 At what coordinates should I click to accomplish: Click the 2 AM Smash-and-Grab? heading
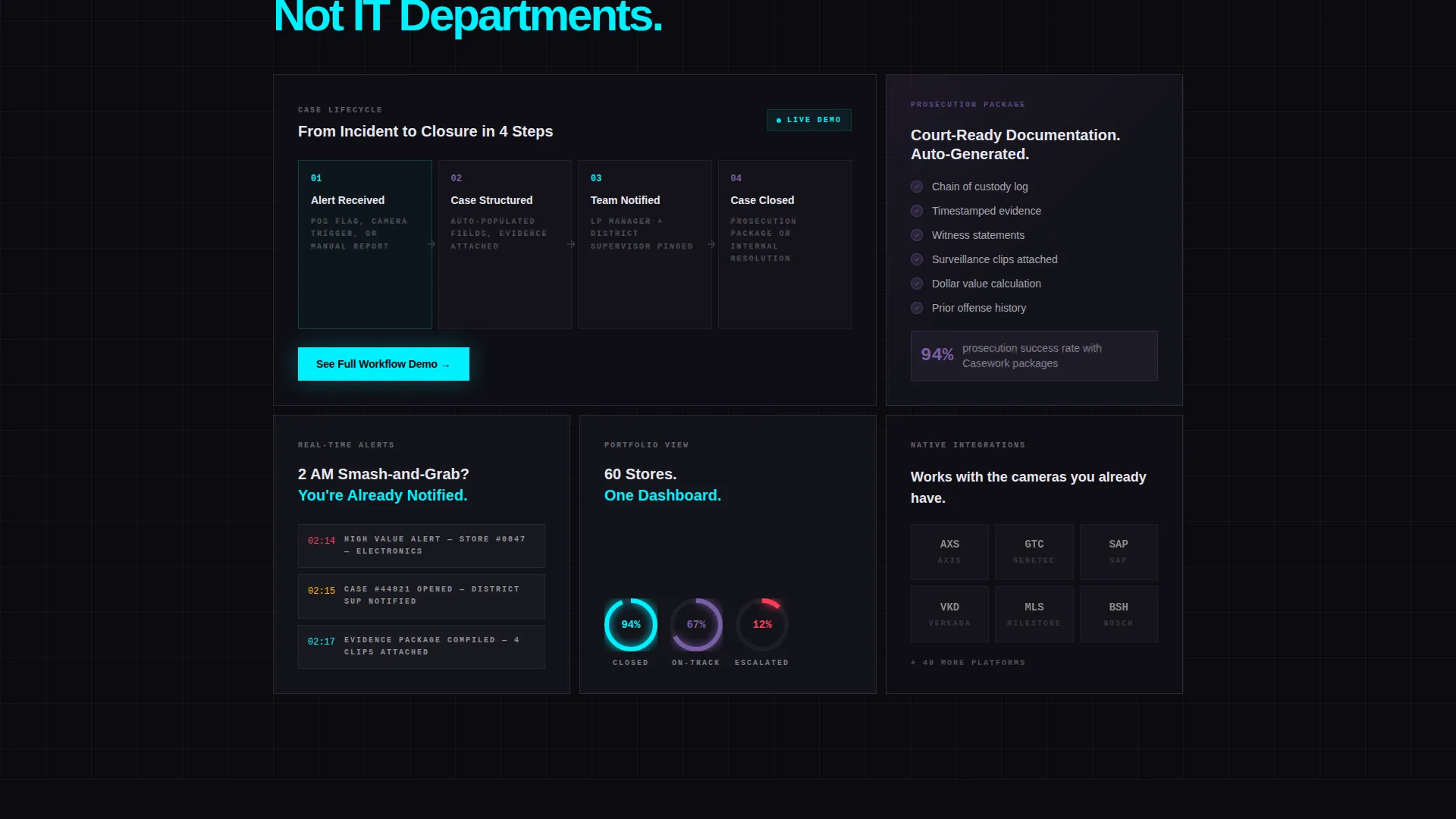point(383,474)
